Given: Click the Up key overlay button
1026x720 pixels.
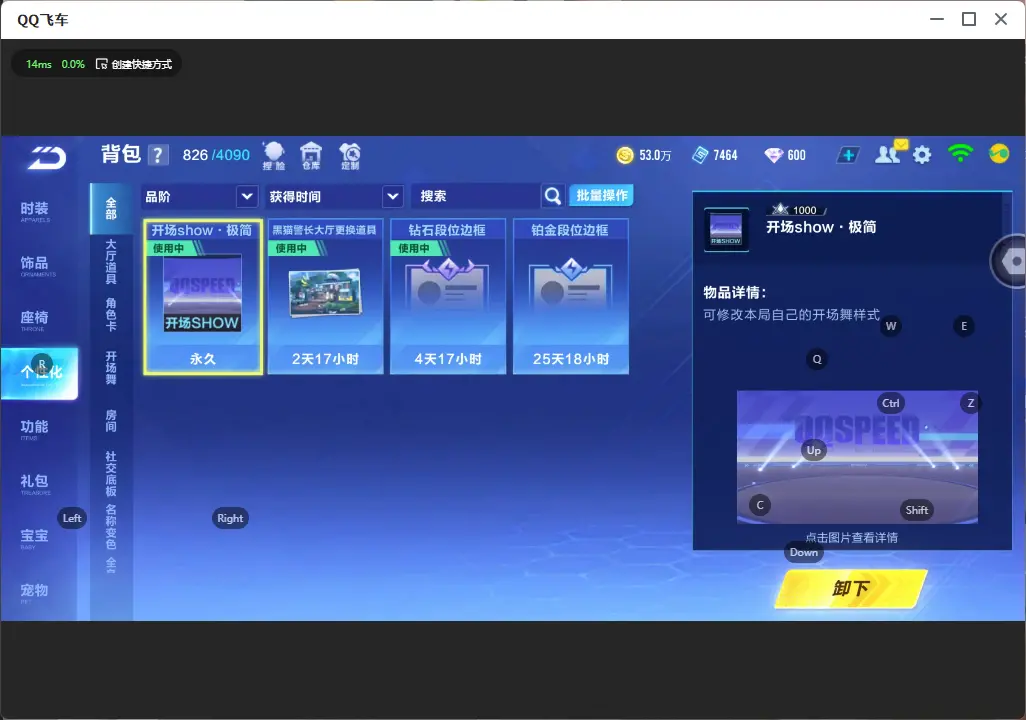Looking at the screenshot, I should click(x=813, y=450).
